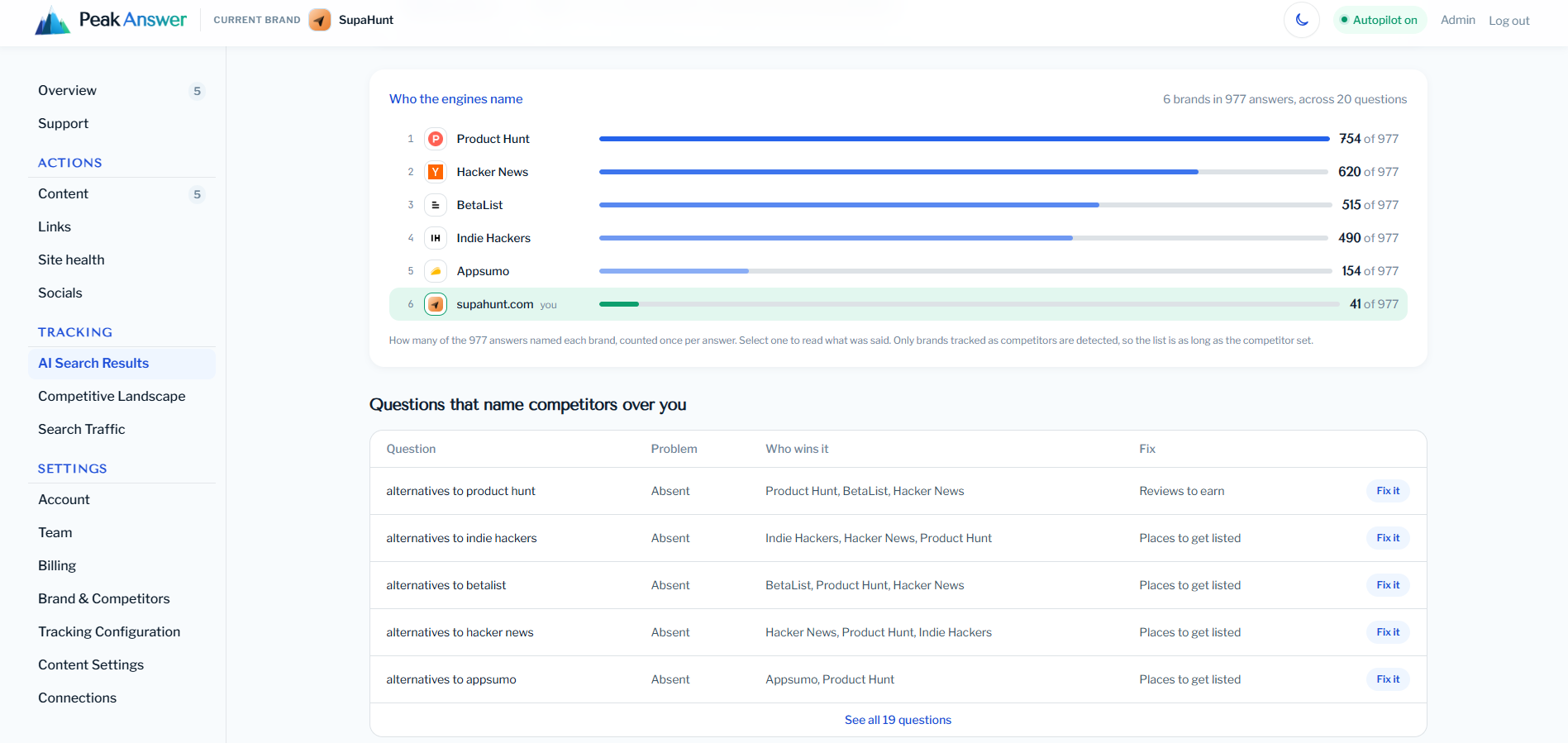This screenshot has width=1568, height=743.
Task: Click the Who wins it column header
Action: tap(797, 449)
